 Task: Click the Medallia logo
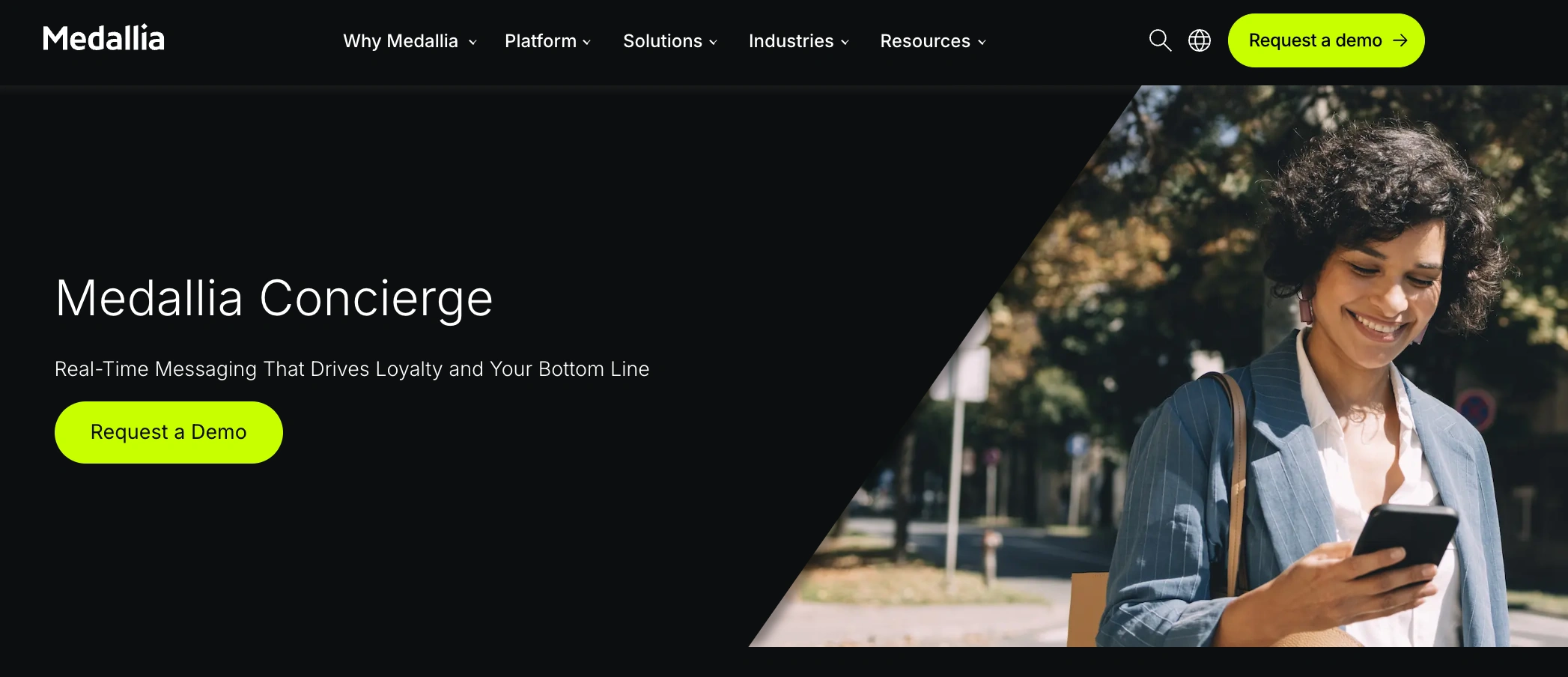[x=103, y=38]
